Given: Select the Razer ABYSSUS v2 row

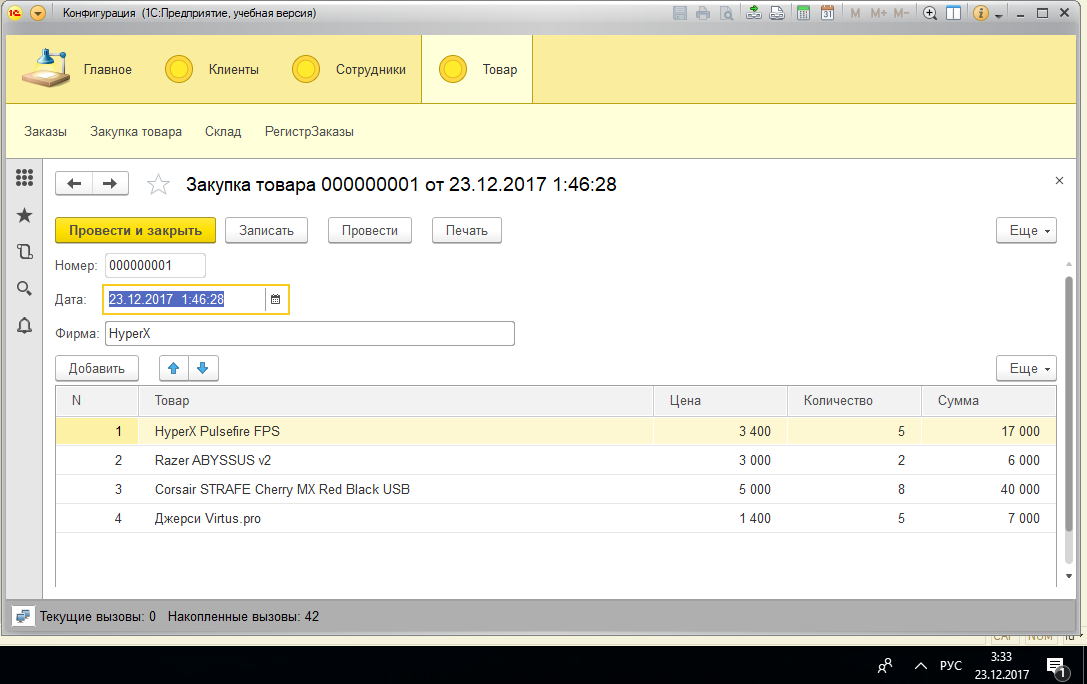Looking at the screenshot, I should pyautogui.click(x=556, y=460).
